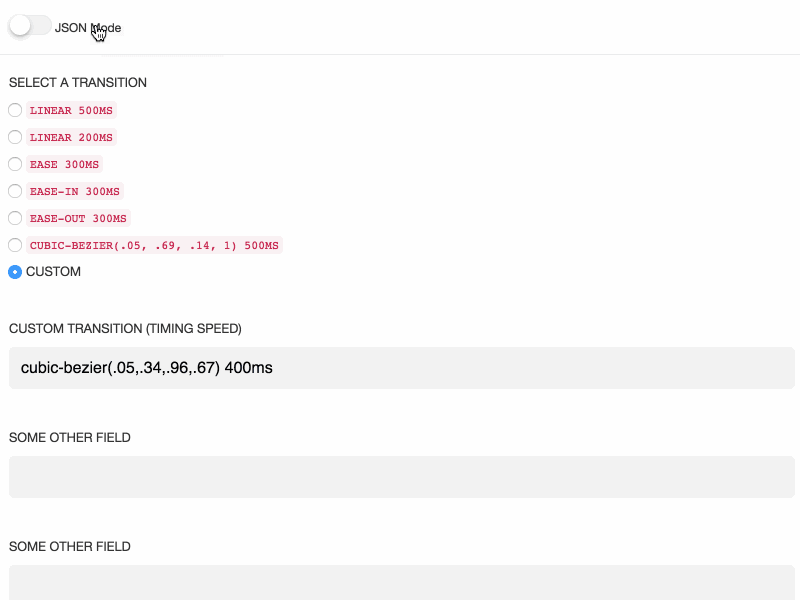
Task: Select the CUSTOM transition radio button
Action: [x=15, y=271]
